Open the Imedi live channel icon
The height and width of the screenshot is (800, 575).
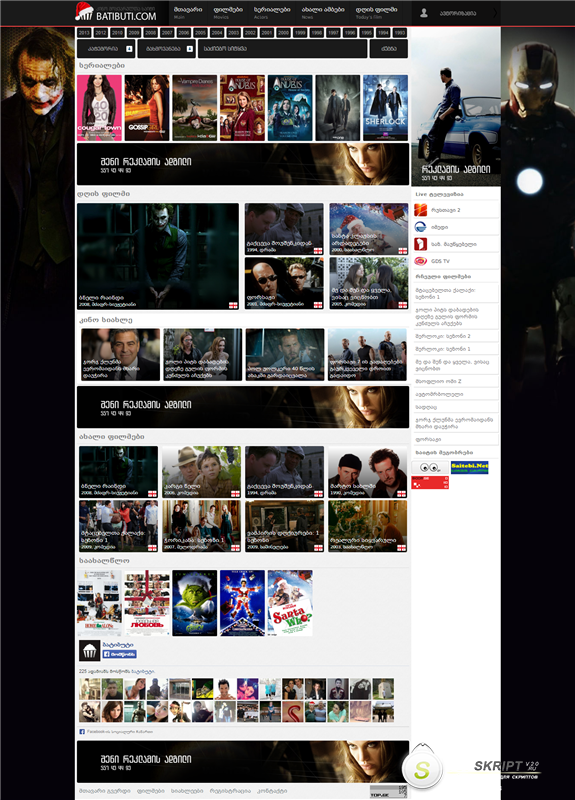pyautogui.click(x=420, y=227)
